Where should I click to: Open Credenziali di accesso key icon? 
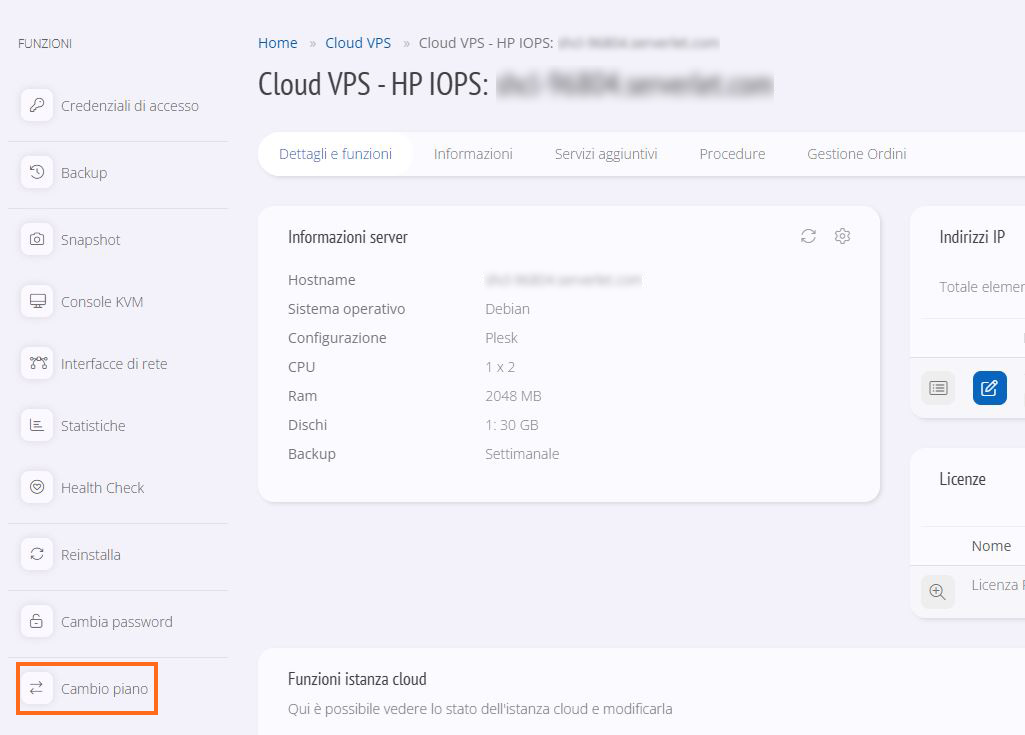[37, 105]
